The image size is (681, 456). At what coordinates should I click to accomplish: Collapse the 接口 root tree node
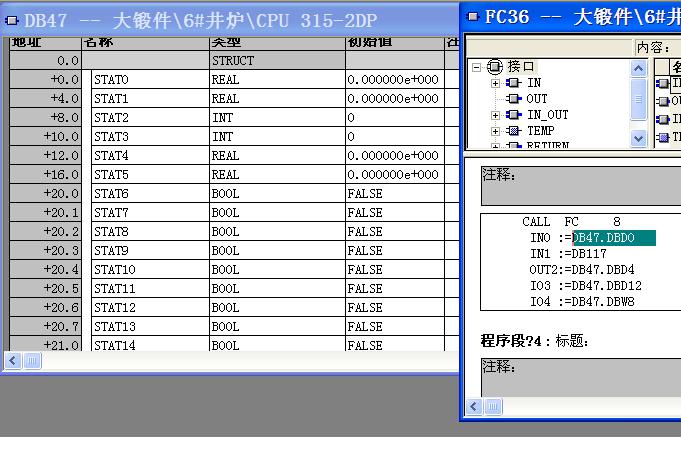(478, 67)
